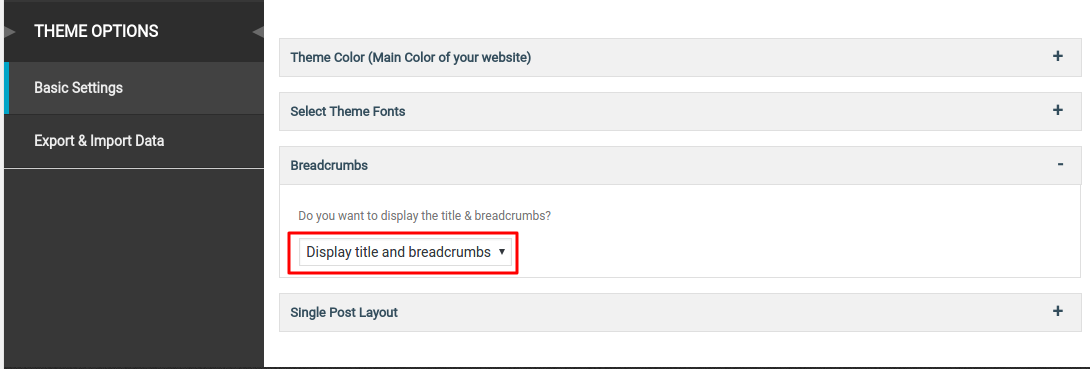Click the 'Do you want to display' label
Image resolution: width=1090 pixels, height=369 pixels.
pyautogui.click(x=424, y=216)
